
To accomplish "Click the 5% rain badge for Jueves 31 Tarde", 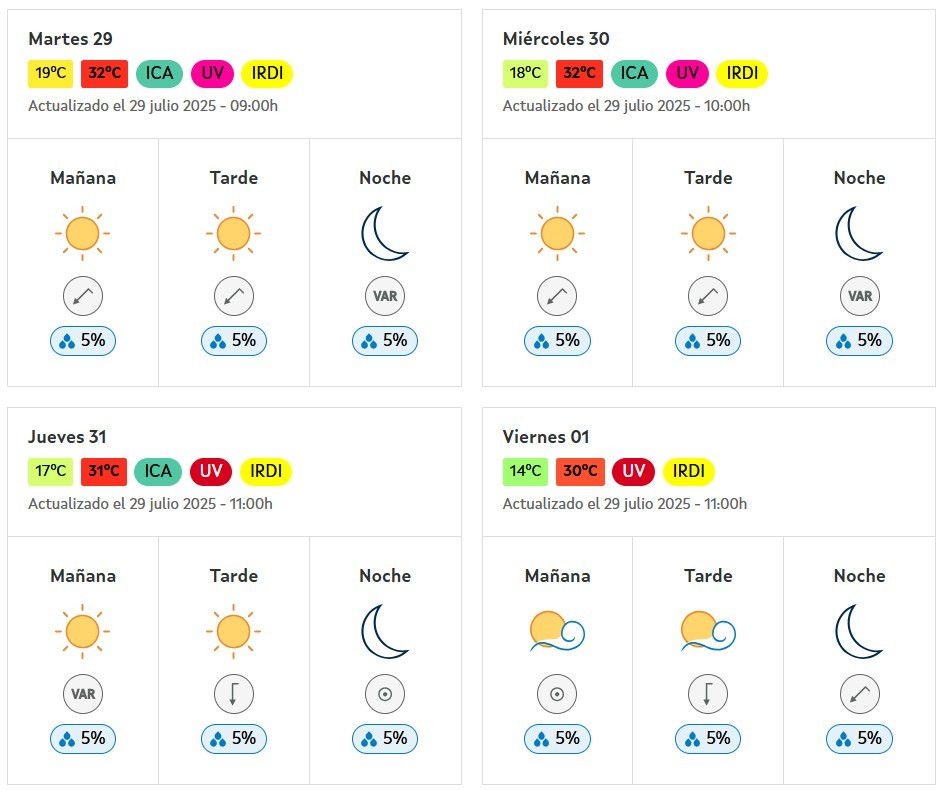I will [234, 738].
